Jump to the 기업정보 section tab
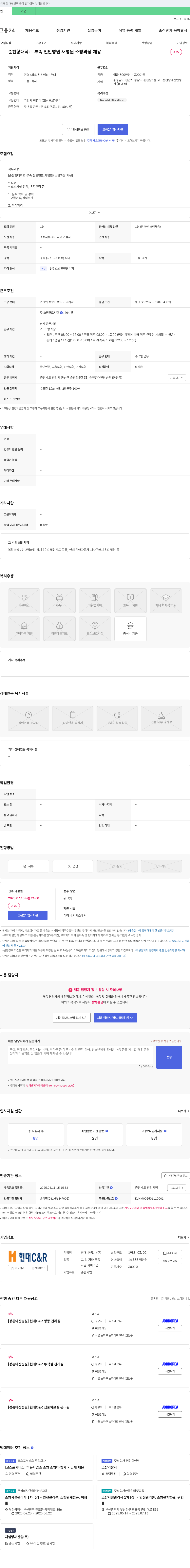This screenshot has height=1568, width=190. click(x=182, y=43)
